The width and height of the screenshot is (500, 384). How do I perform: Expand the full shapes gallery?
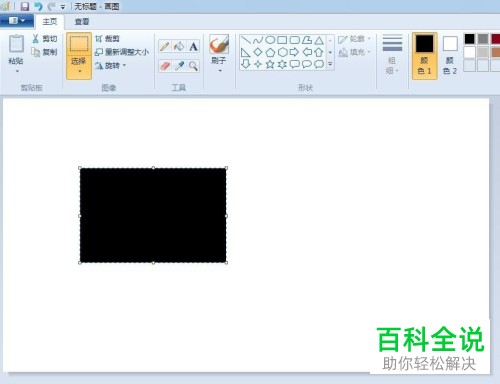pyautogui.click(x=330, y=64)
